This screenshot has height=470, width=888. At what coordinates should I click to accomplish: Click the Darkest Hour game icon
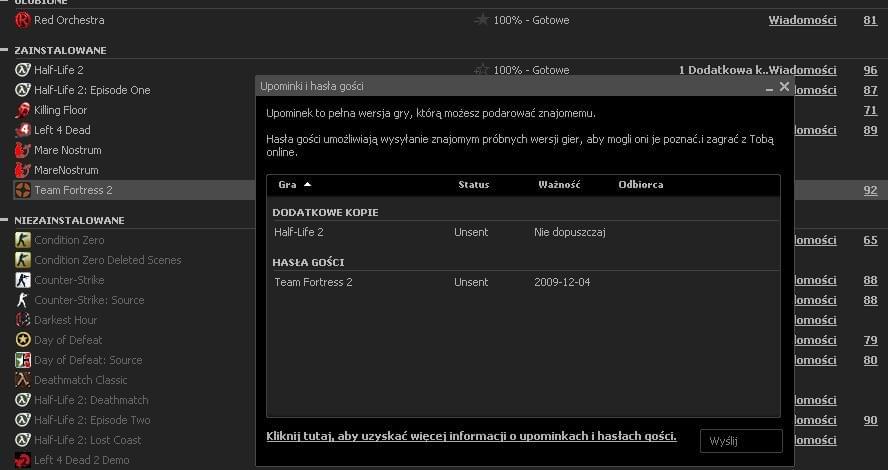23,320
